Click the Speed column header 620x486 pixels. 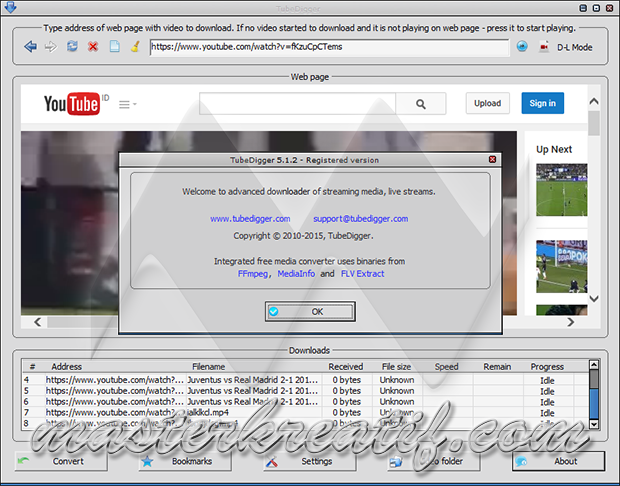(x=446, y=367)
